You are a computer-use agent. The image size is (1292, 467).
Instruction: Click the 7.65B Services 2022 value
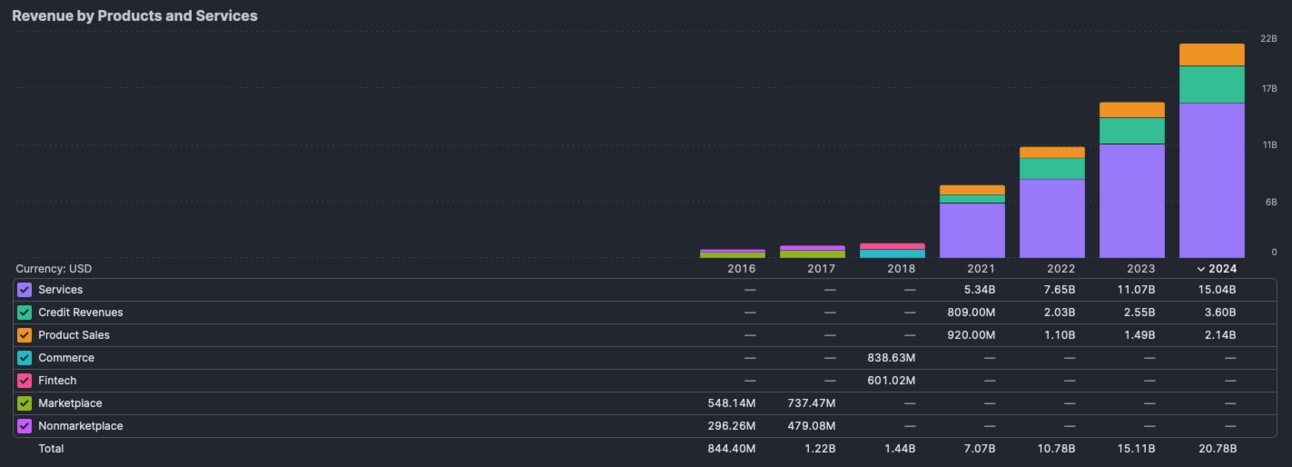click(x=1060, y=290)
